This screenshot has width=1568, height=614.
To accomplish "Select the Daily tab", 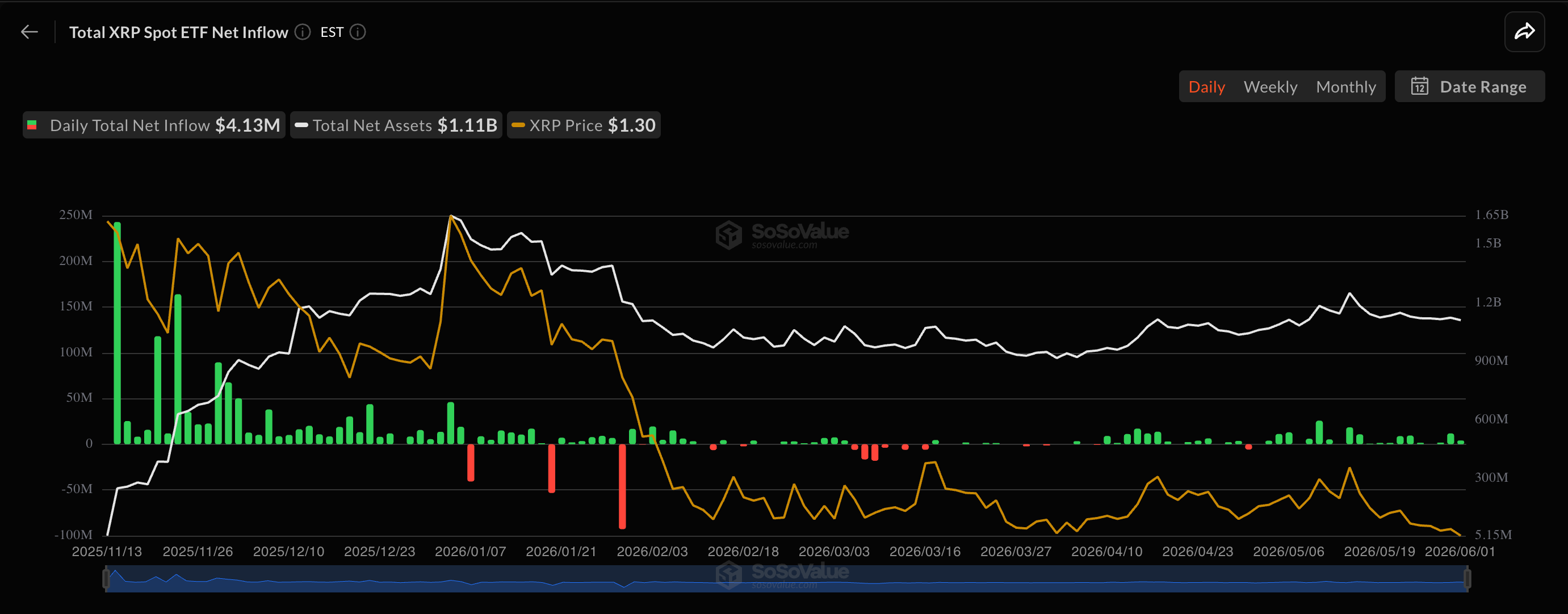I will (x=1206, y=87).
